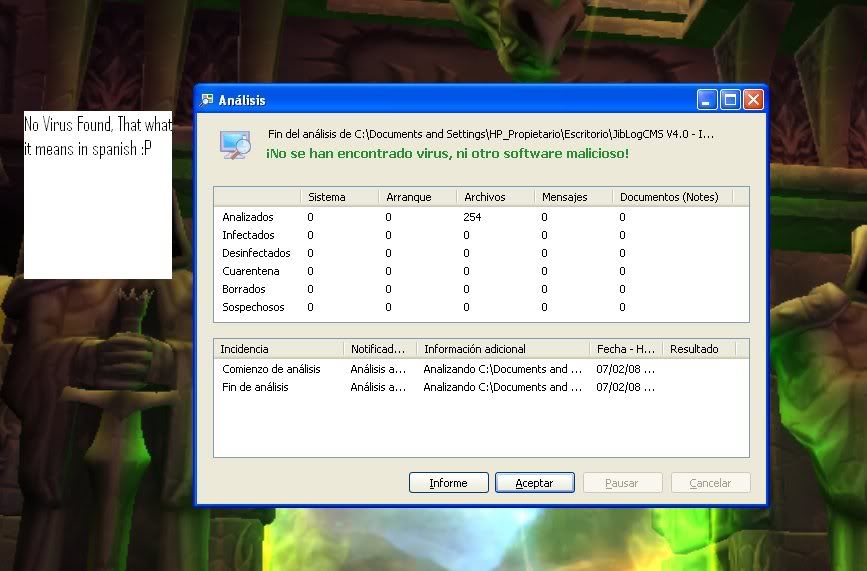Viewport: 867px width, 571px height.
Task: Click the Cuarentena row label
Action: tap(250, 271)
